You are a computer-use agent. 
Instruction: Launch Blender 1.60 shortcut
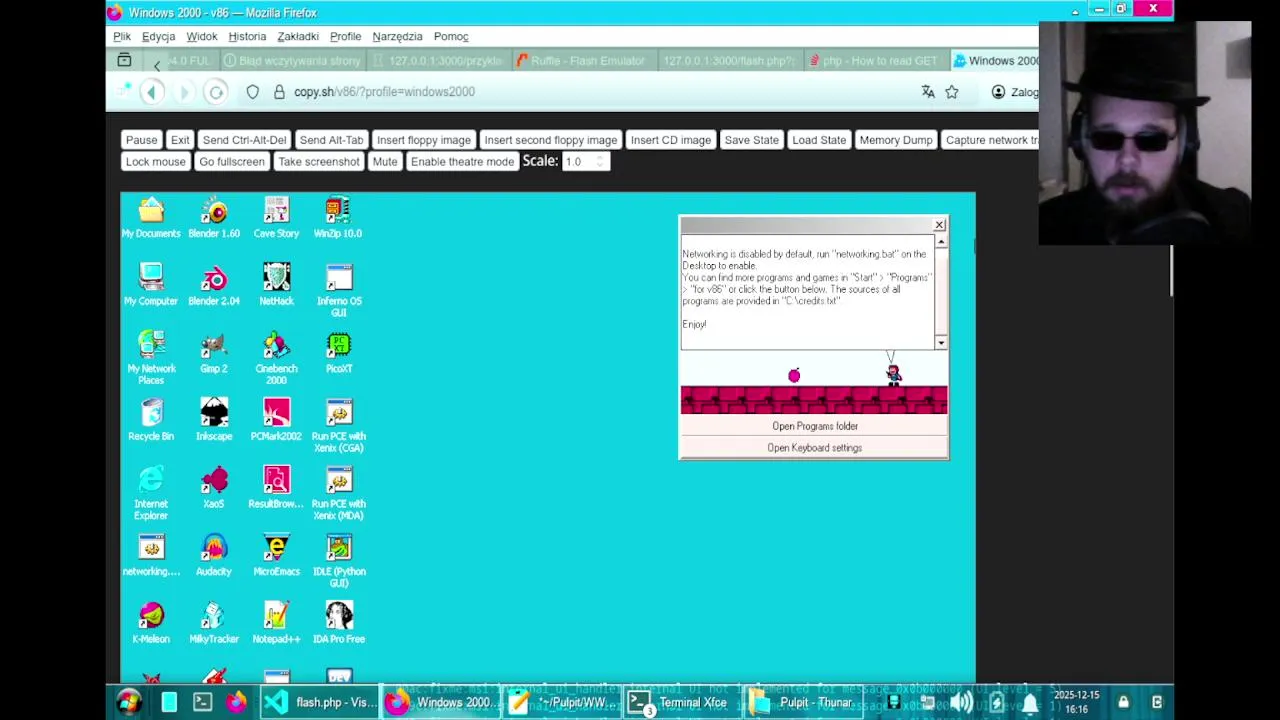point(214,217)
